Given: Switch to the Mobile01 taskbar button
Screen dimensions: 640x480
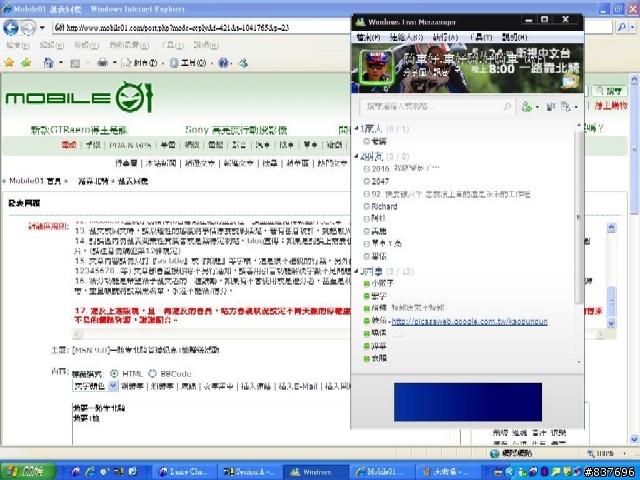Looking at the screenshot, I should [381, 471].
